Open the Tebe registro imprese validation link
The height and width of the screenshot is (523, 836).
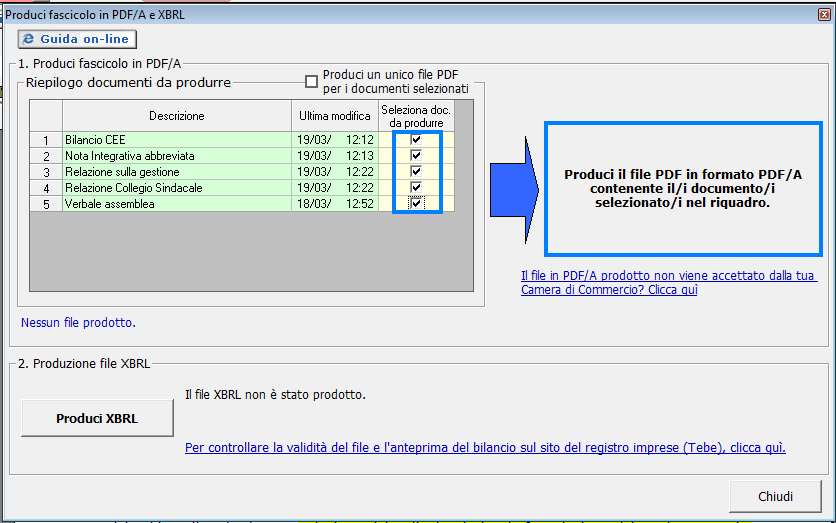point(485,448)
